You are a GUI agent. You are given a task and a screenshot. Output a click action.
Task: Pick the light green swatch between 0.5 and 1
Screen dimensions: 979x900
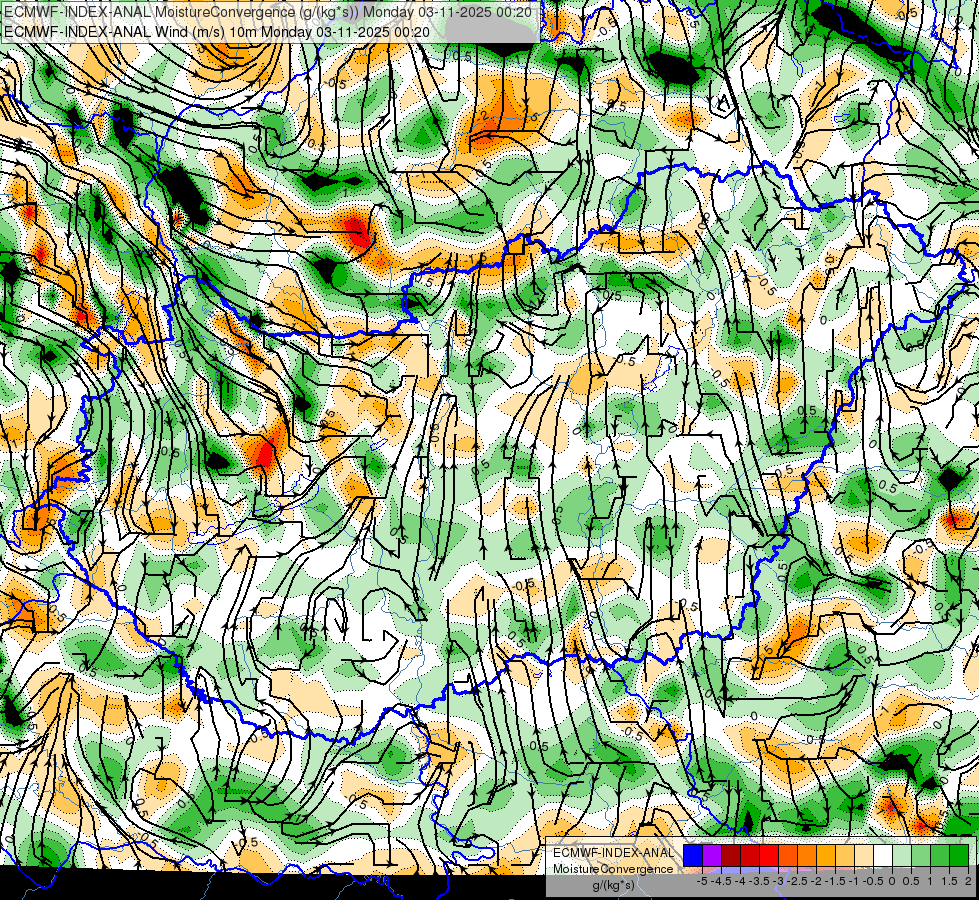[921, 855]
